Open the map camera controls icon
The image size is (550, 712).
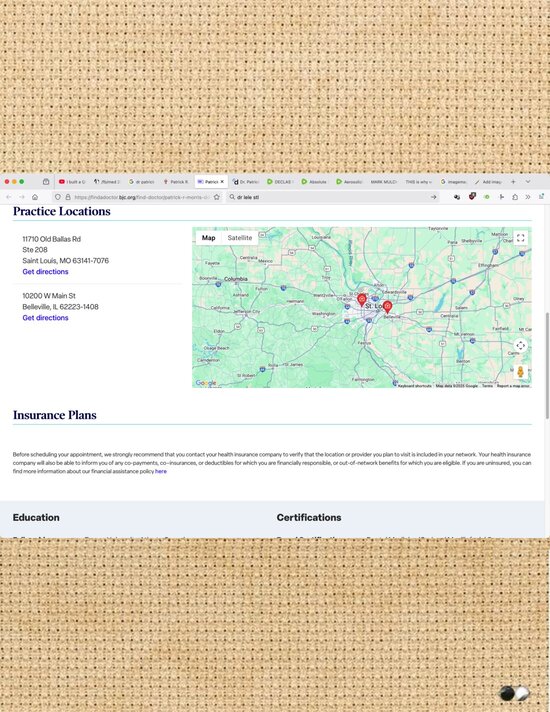520,346
